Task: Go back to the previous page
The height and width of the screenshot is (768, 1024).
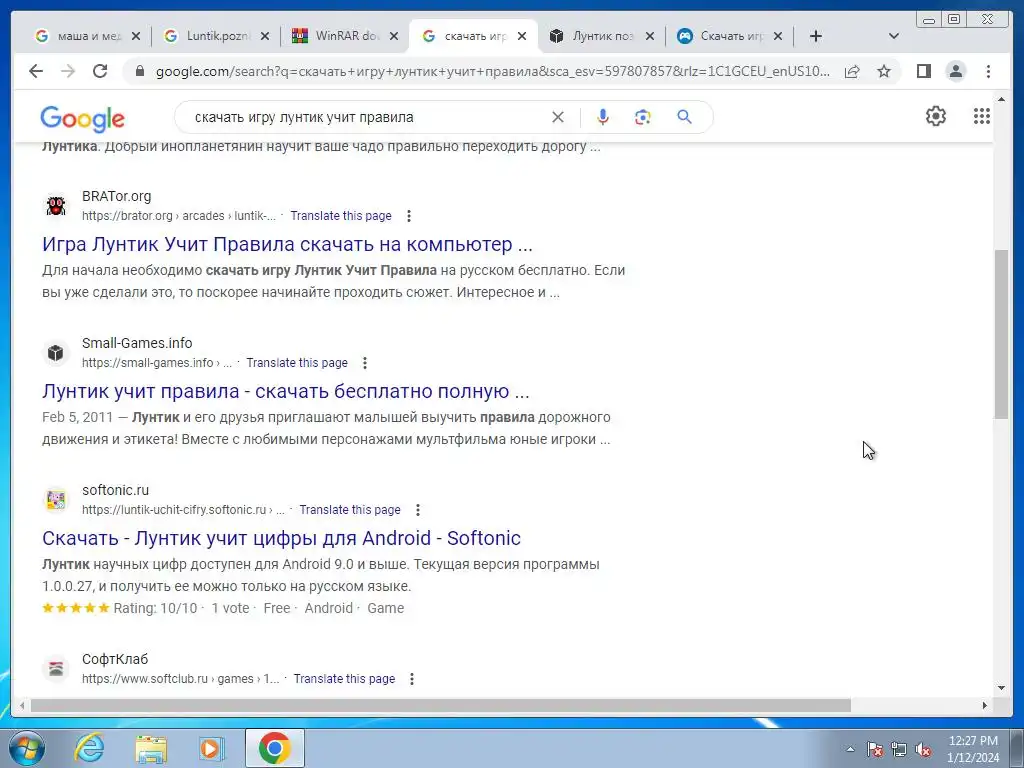Action: pos(36,71)
